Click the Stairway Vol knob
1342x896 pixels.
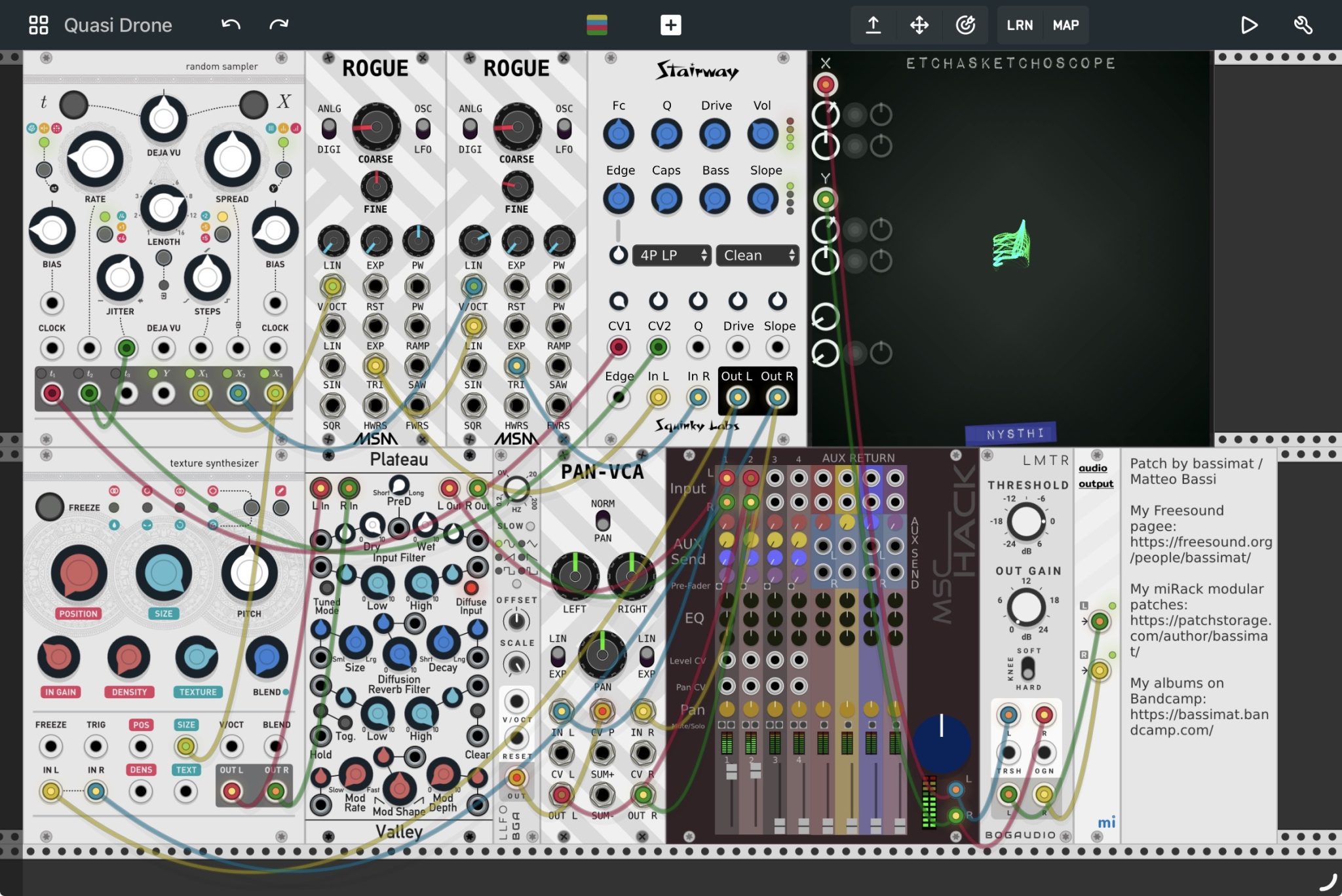click(762, 134)
